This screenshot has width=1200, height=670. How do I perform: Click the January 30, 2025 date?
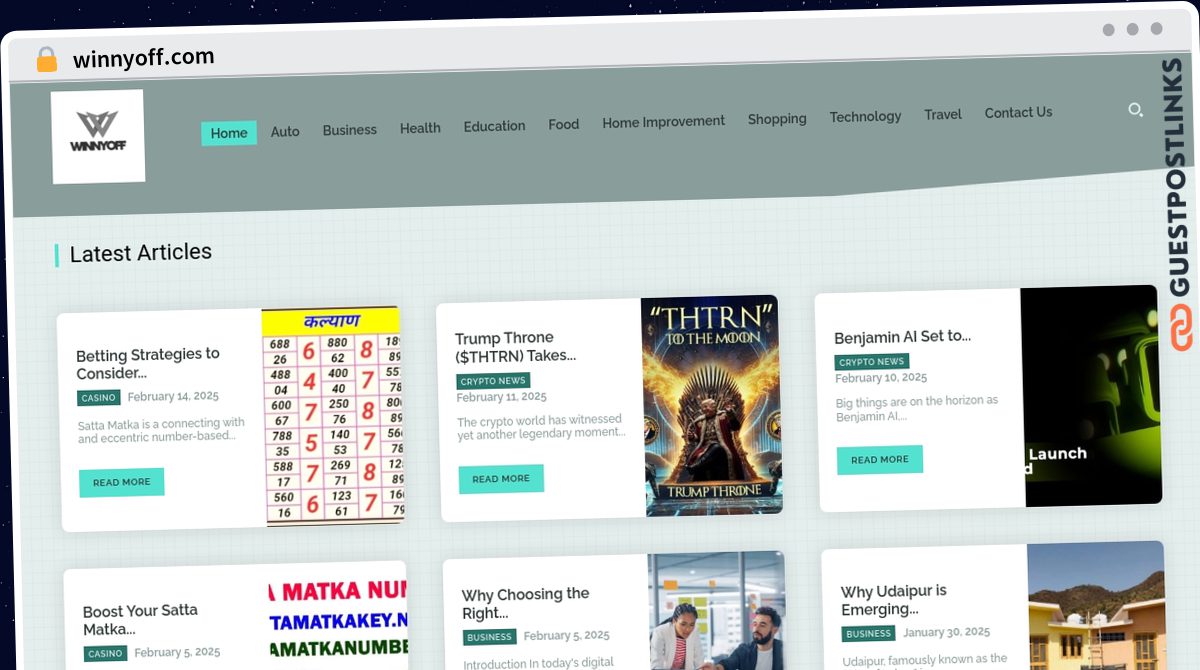click(x=947, y=633)
